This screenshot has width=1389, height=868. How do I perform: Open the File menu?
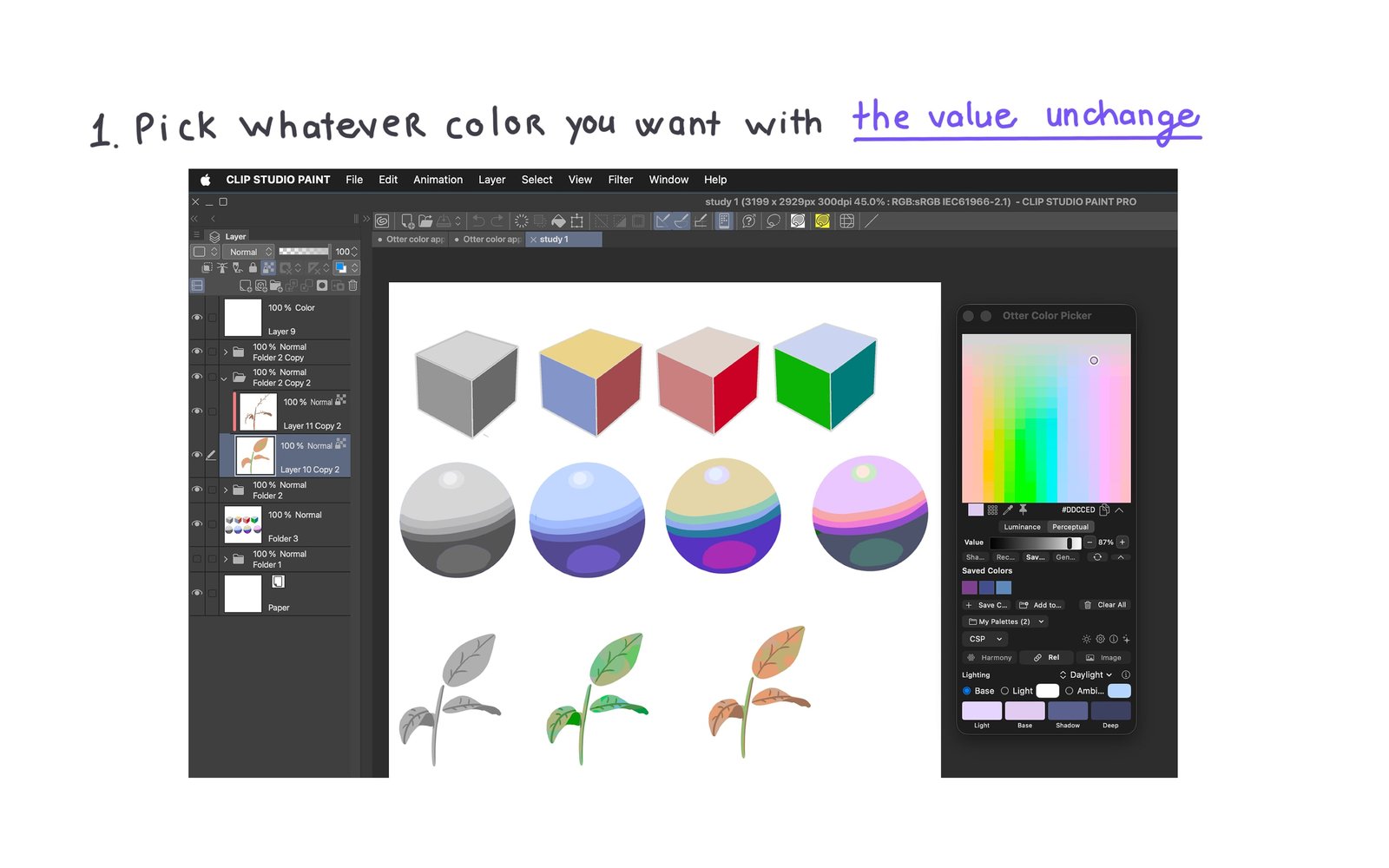(x=354, y=180)
